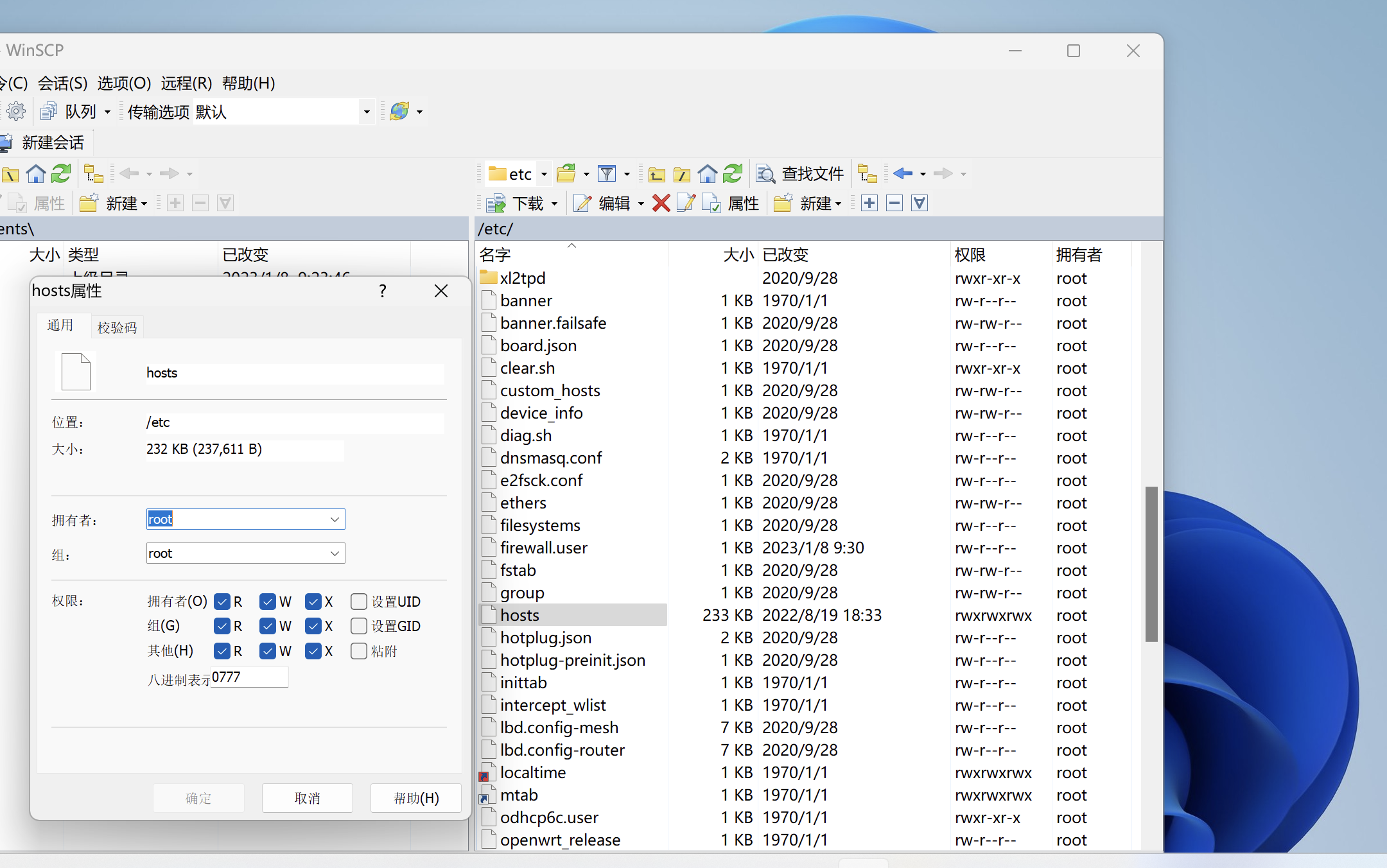Viewport: 1387px width, 868px height.
Task: Open the 拥有者 owner dropdown in hosts properties
Action: click(334, 519)
